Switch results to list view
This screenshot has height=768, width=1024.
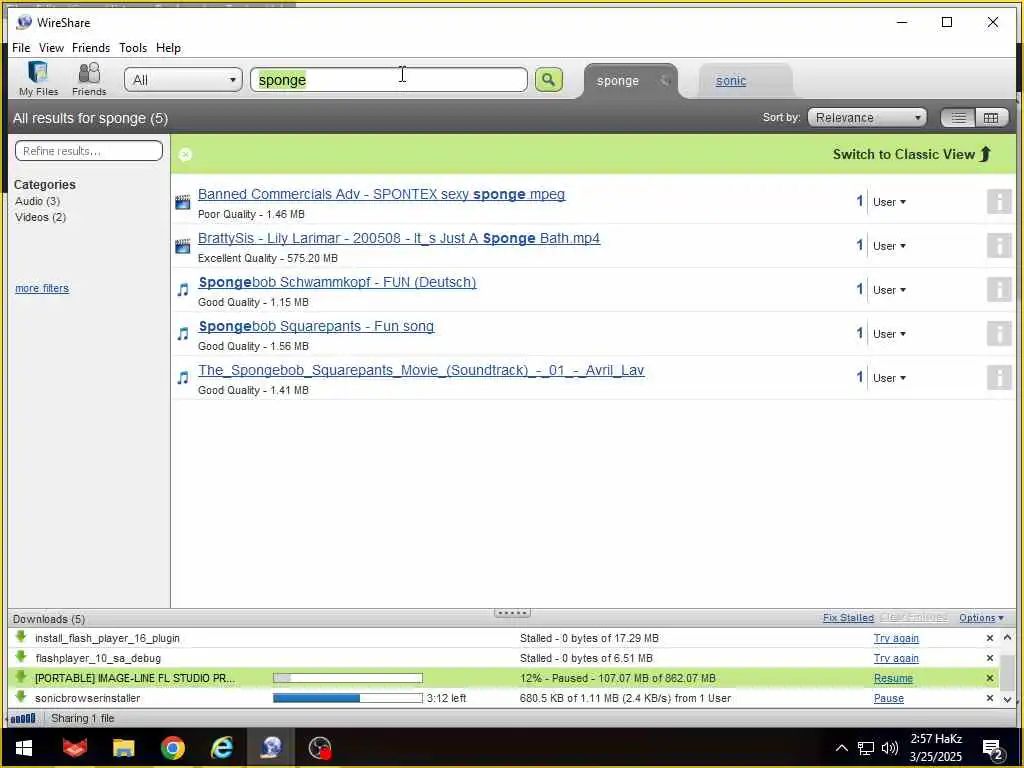coord(958,118)
